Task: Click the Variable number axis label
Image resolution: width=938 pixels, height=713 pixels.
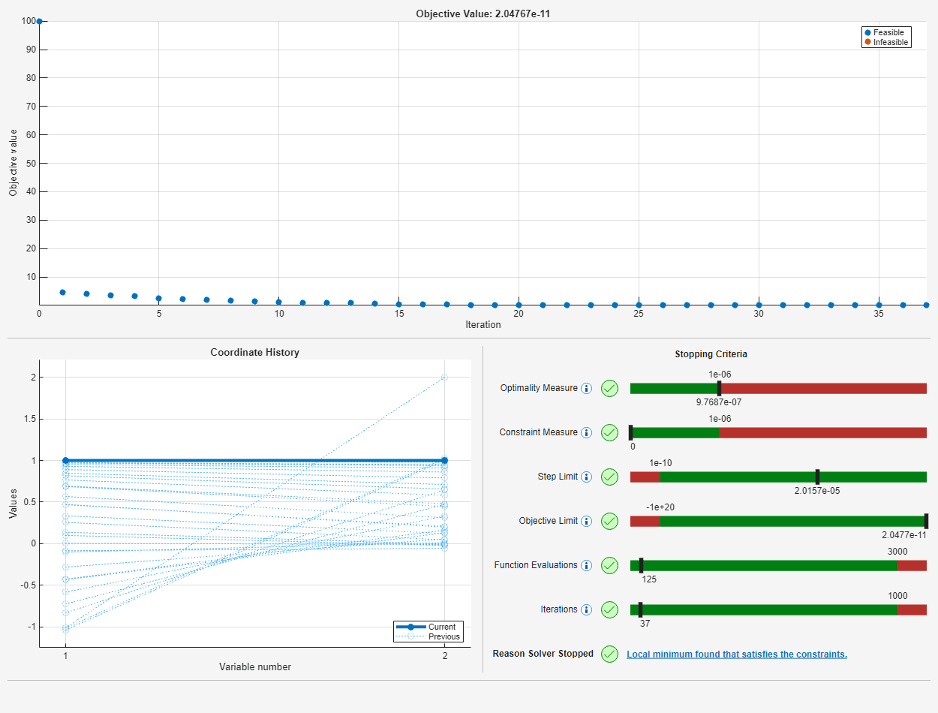Action: tap(255, 667)
